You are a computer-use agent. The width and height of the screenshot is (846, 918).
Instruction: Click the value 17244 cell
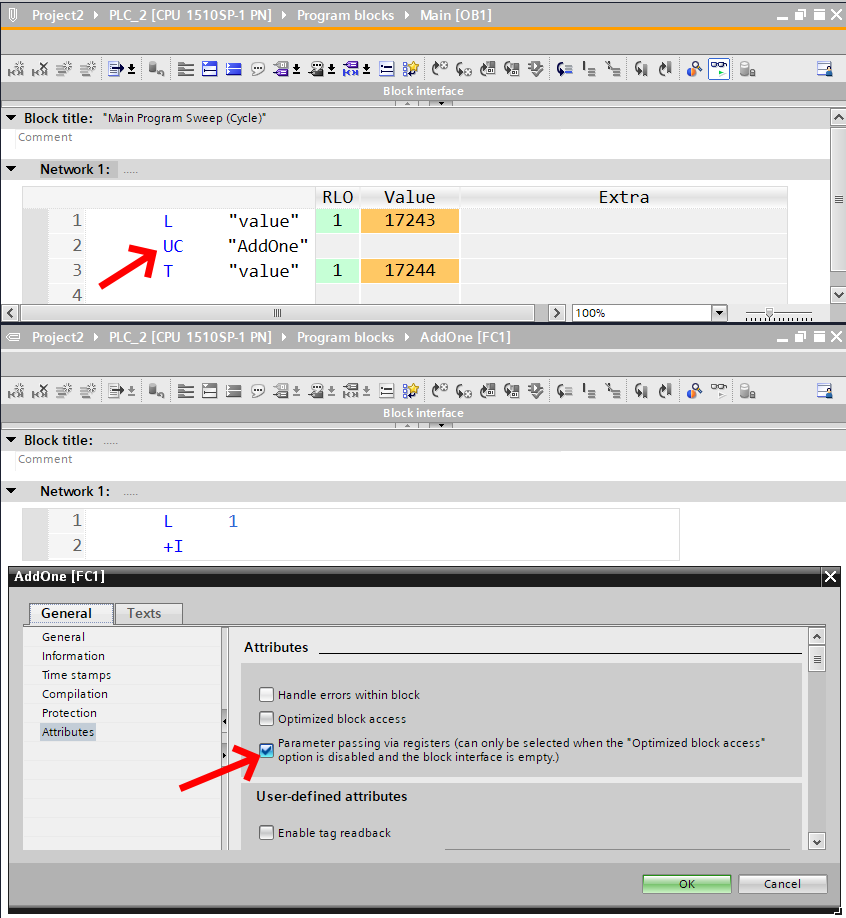click(410, 270)
